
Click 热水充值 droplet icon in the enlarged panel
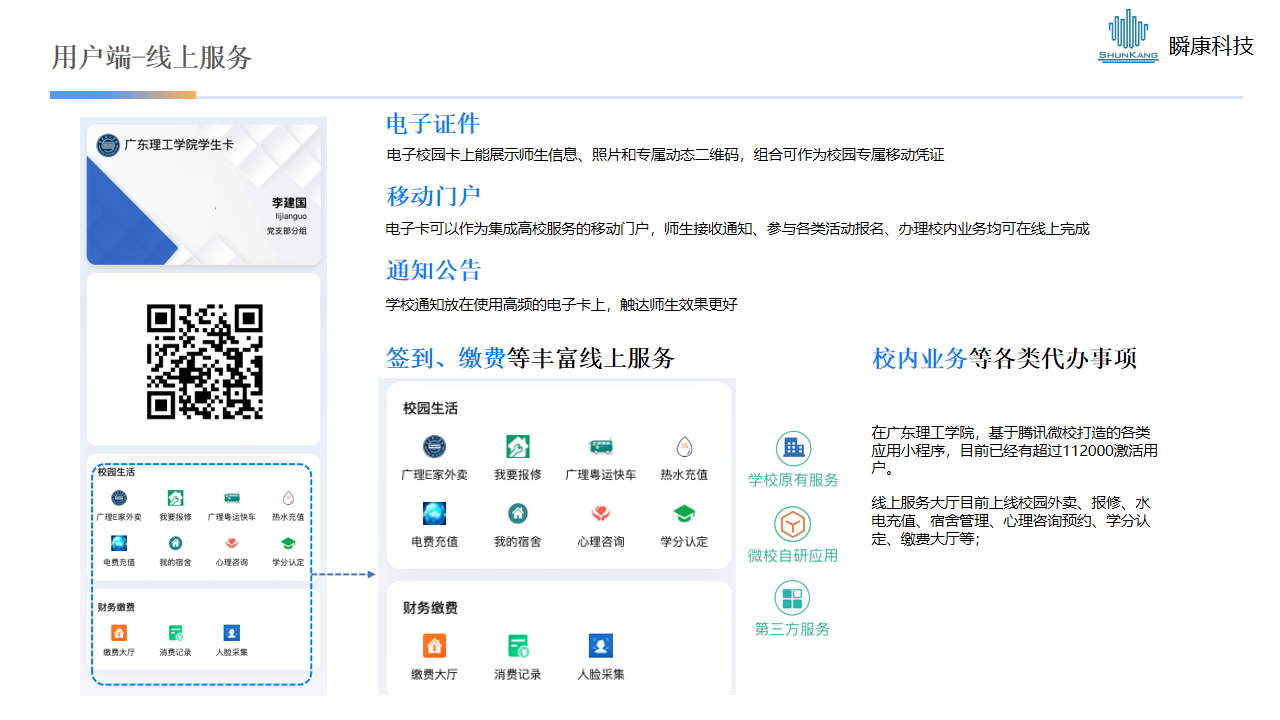(x=684, y=447)
